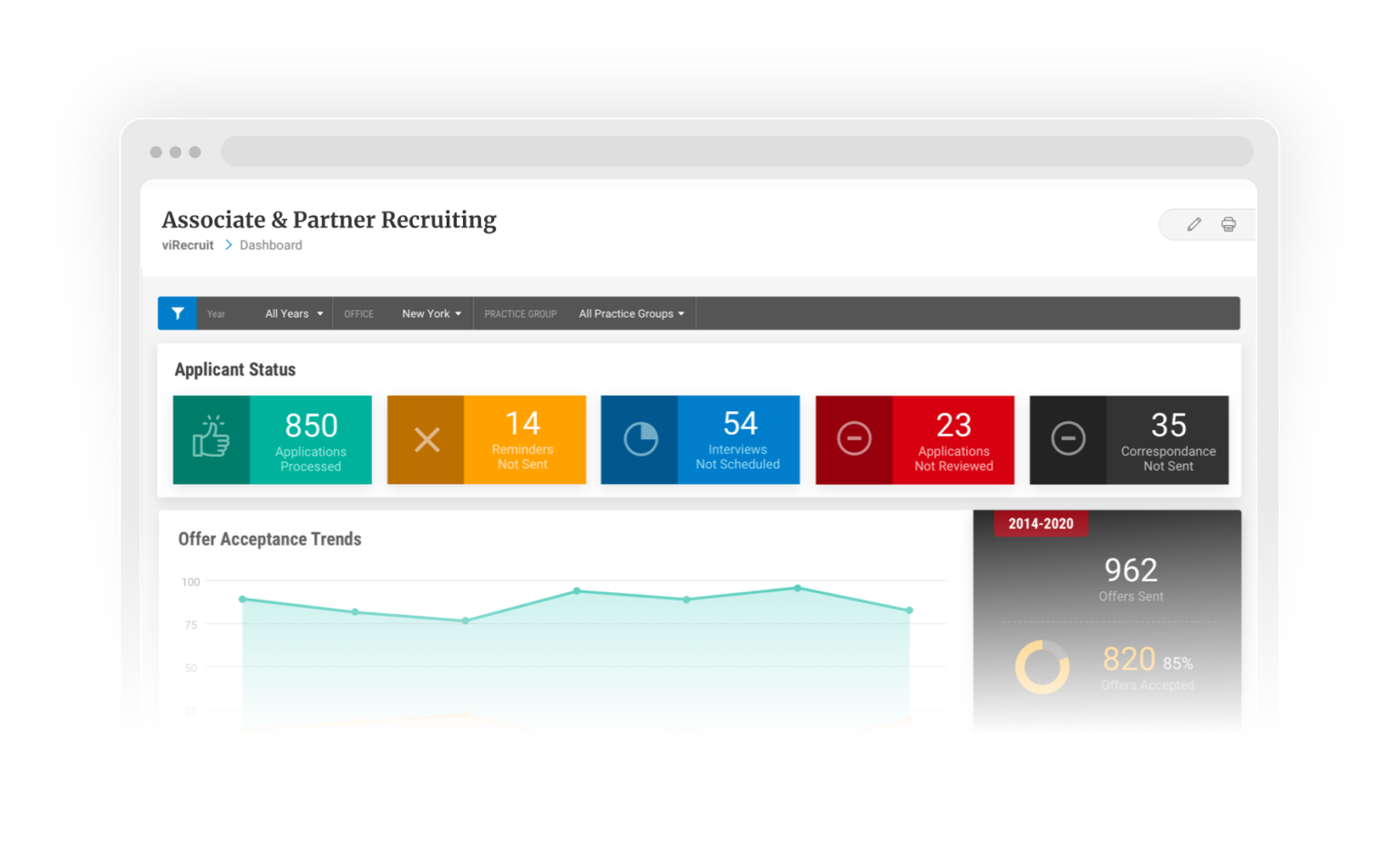Screen dimensions: 1400x863
Task: Click the minus circle on Correspondance Not Sent
Action: click(1068, 438)
